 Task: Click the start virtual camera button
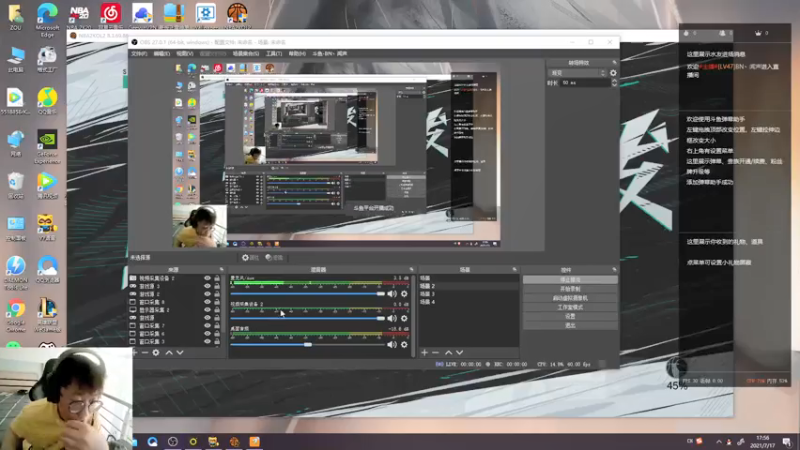coord(570,298)
